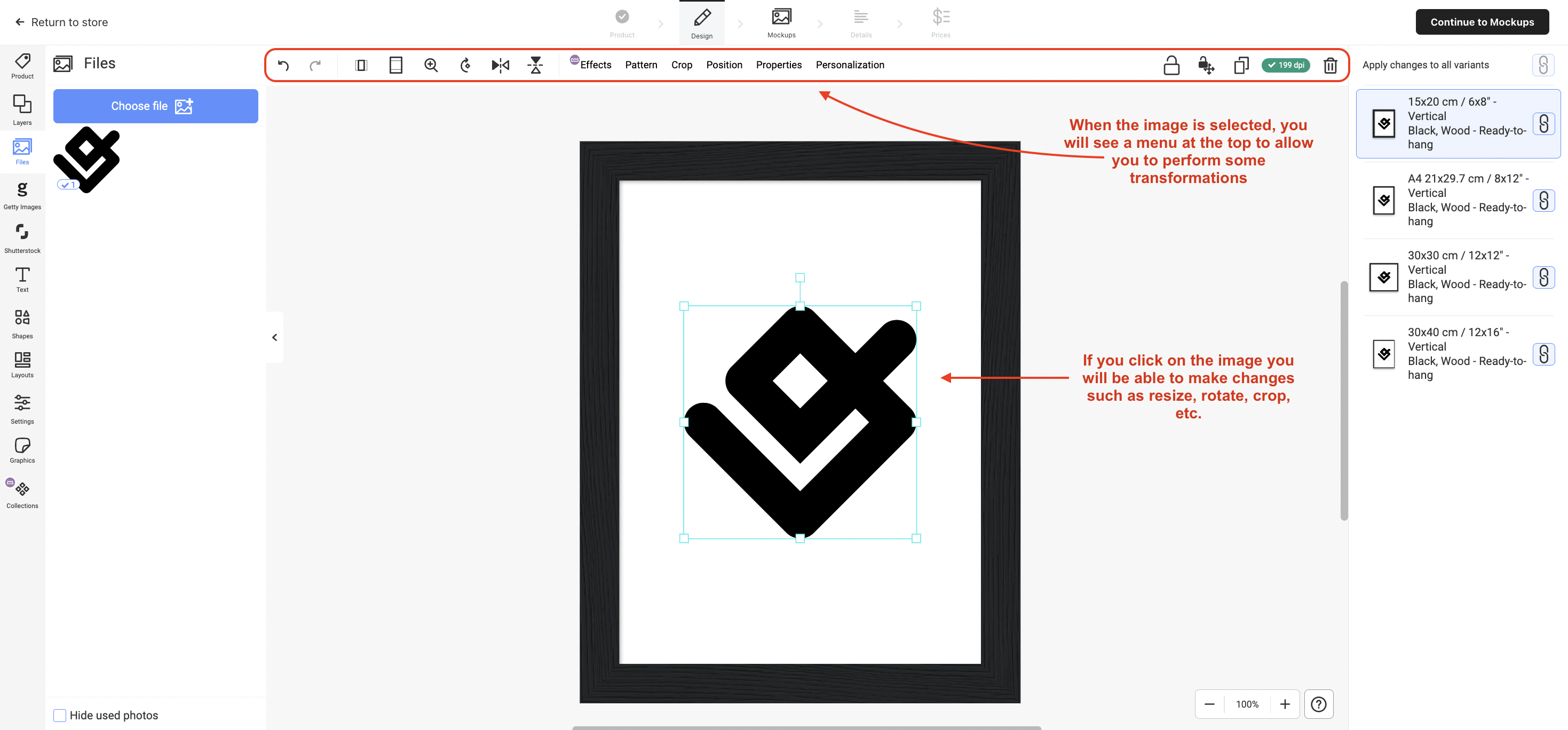This screenshot has height=730, width=1568.
Task: Go to the Mockups step
Action: tap(781, 23)
